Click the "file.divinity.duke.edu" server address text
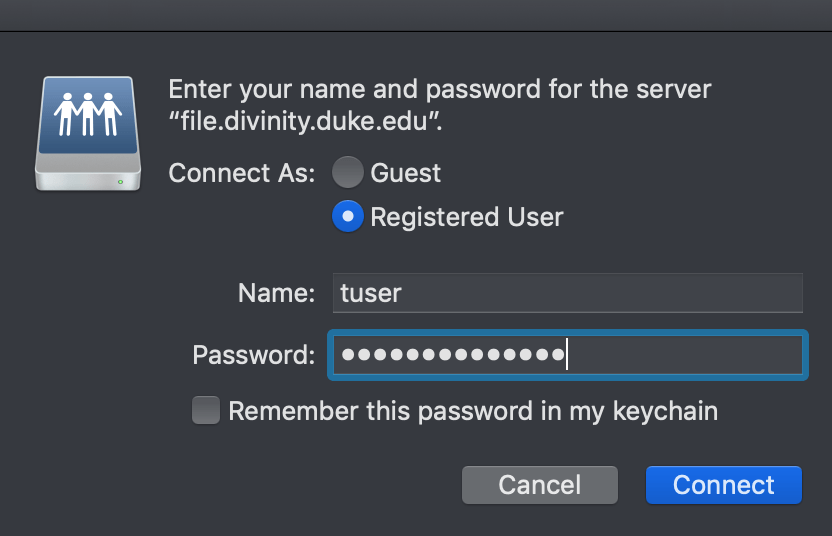 pos(305,125)
